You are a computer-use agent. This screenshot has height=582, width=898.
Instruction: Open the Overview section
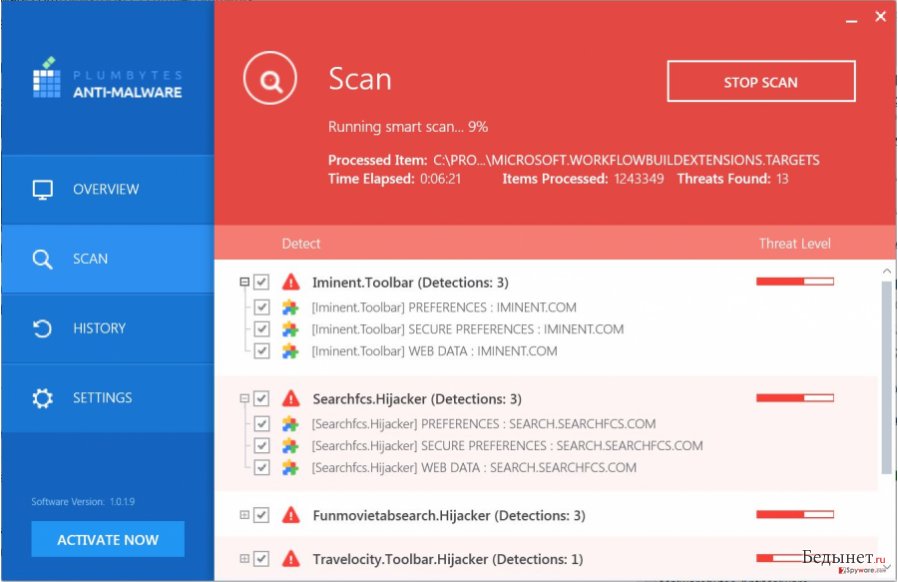tap(108, 190)
